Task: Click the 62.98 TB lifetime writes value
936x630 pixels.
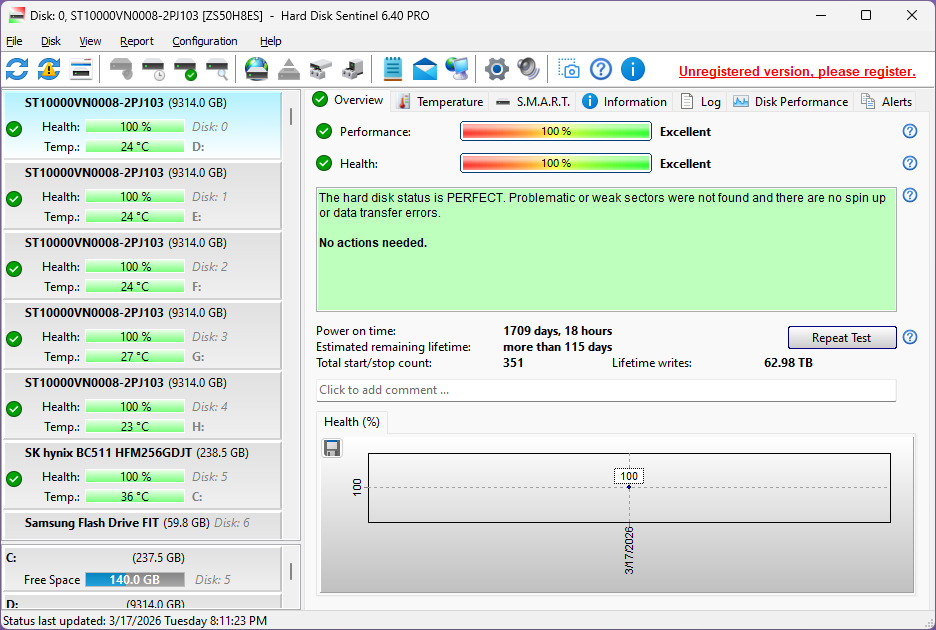Action: (x=788, y=362)
